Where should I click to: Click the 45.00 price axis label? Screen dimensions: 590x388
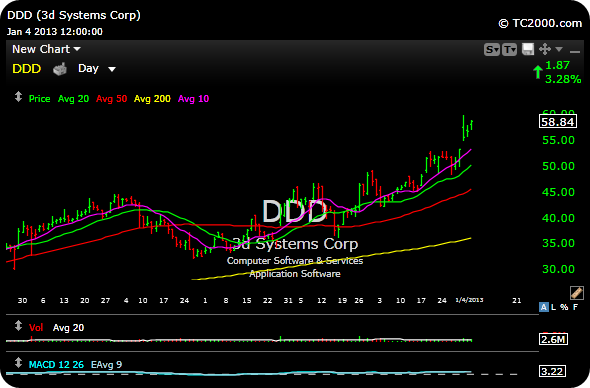(x=558, y=192)
